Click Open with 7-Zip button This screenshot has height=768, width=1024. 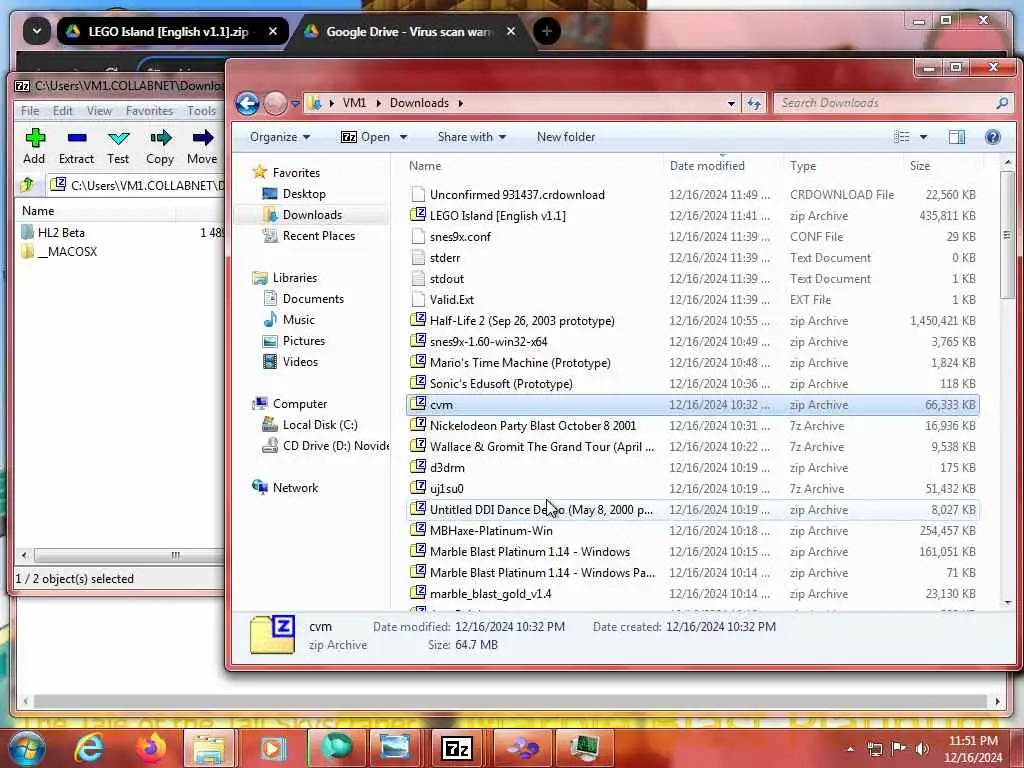coord(366,136)
